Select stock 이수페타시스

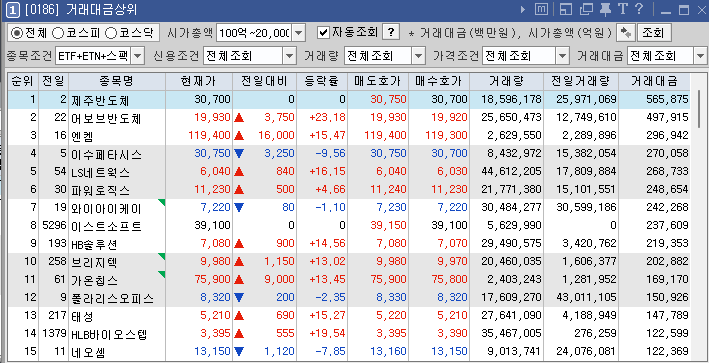pos(106,155)
